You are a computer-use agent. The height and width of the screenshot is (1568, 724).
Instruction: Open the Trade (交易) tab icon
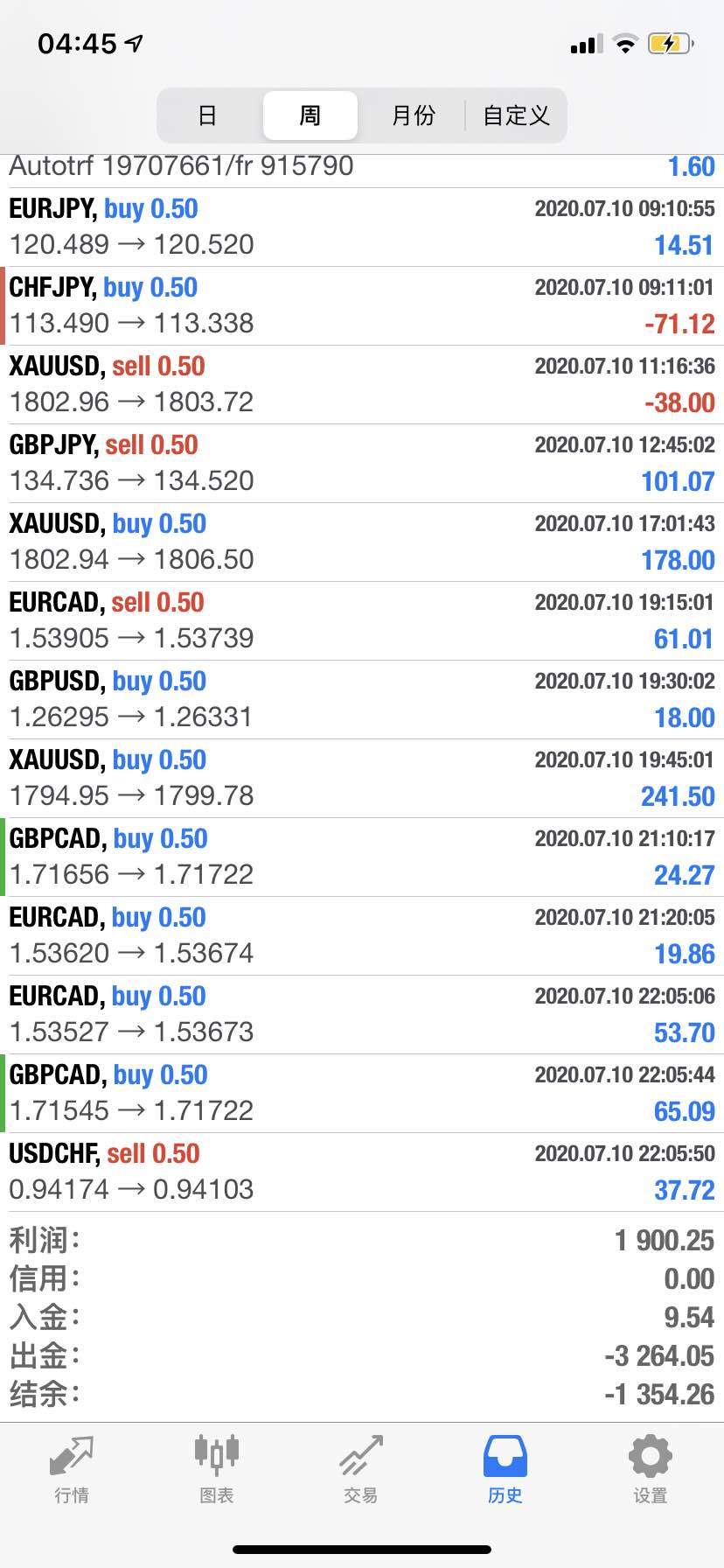pos(360,1456)
